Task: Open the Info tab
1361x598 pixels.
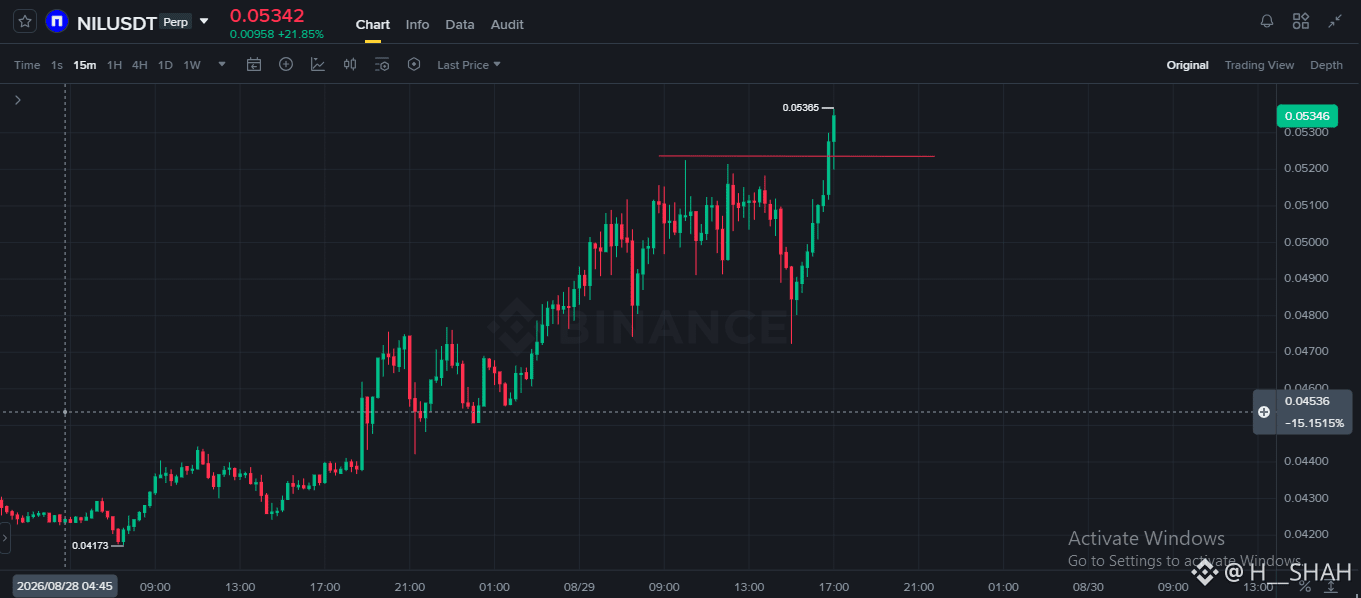Action: click(x=417, y=24)
